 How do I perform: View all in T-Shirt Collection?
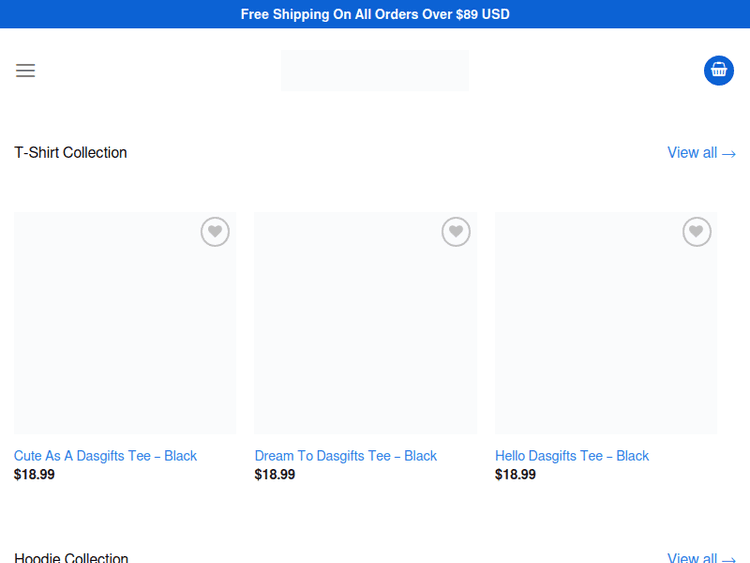click(x=701, y=153)
